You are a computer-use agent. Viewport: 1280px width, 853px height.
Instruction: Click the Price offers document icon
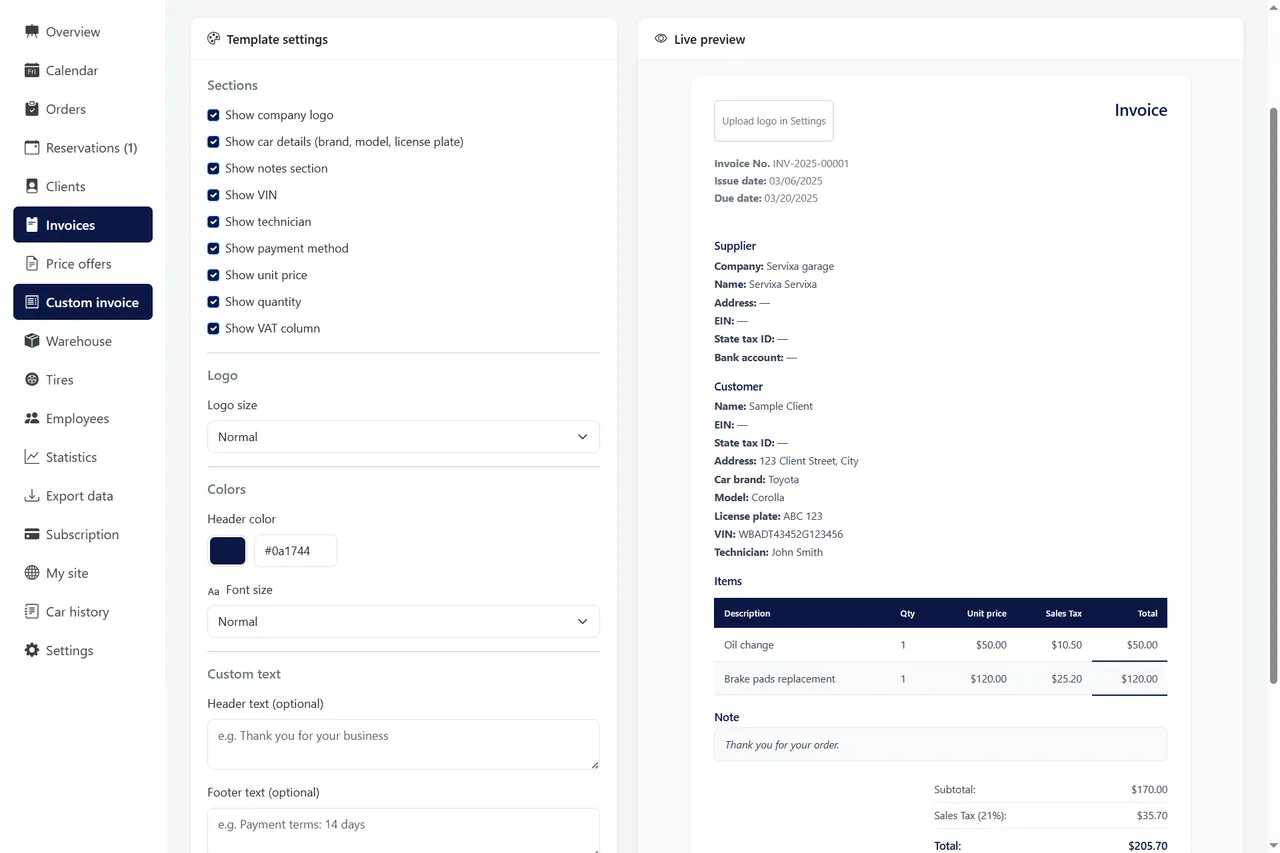(32, 264)
